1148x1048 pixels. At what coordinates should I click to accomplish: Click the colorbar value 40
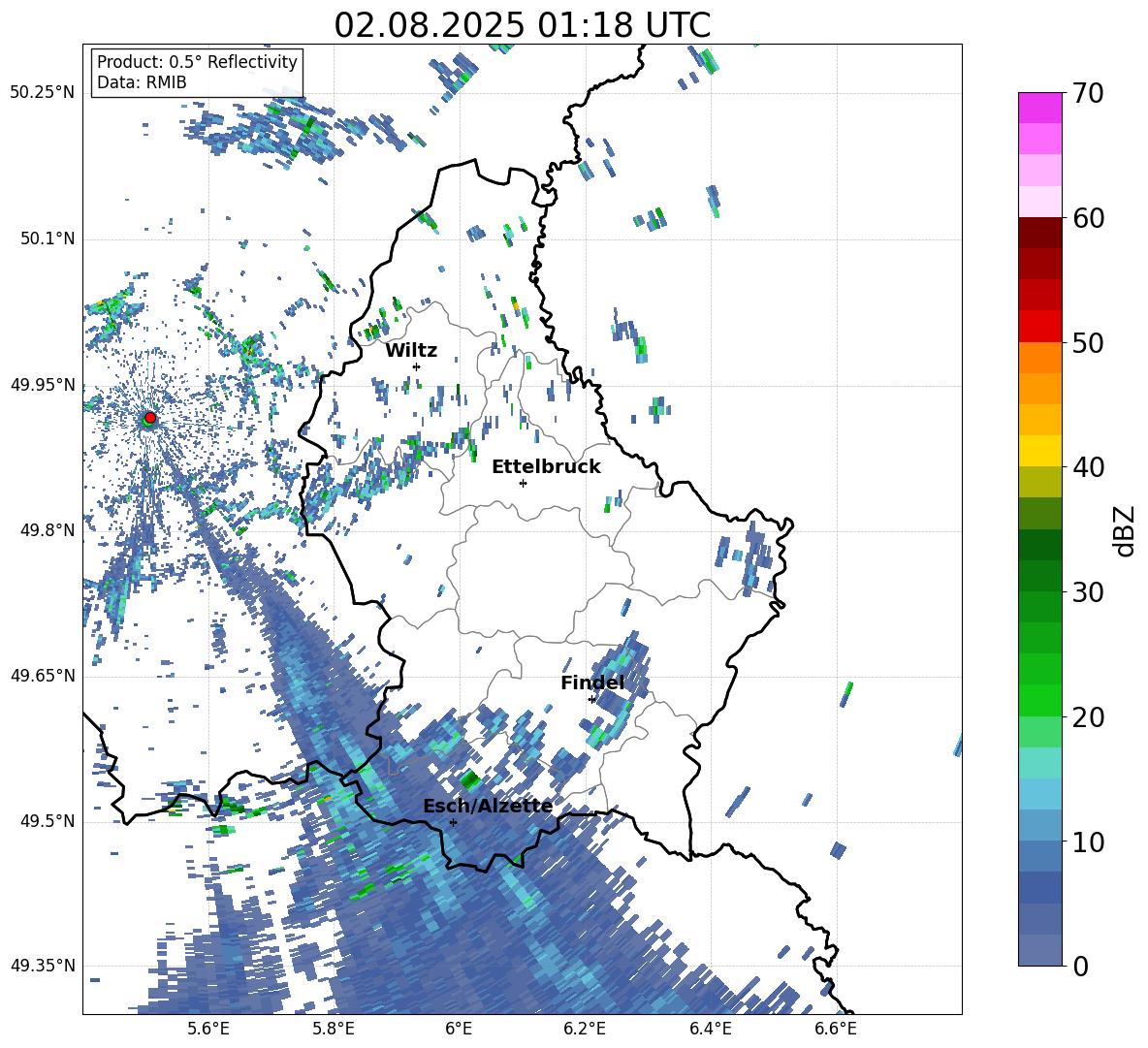pyautogui.click(x=1088, y=467)
